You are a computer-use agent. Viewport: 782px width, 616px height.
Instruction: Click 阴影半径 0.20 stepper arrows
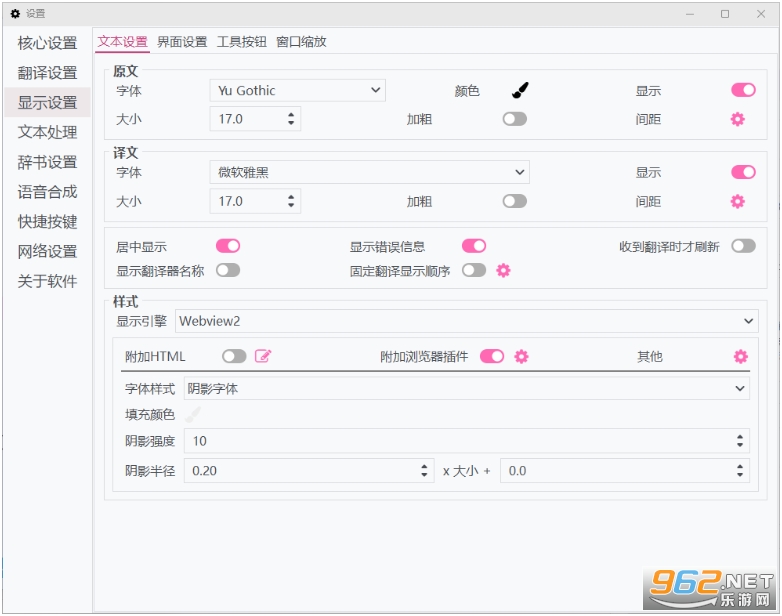click(424, 470)
